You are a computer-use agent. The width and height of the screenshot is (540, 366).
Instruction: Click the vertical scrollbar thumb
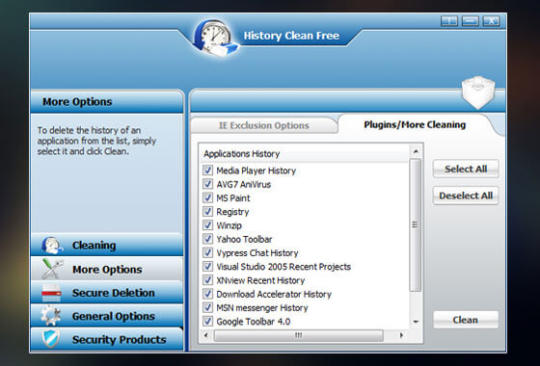click(415, 225)
